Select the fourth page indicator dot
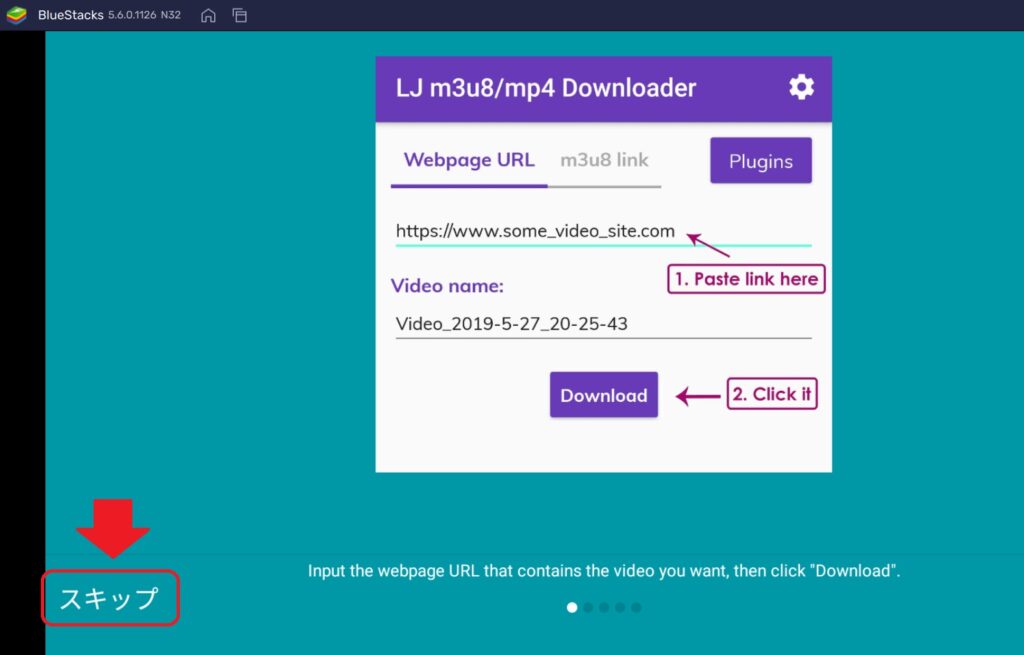Viewport: 1024px width, 655px height. coord(620,607)
